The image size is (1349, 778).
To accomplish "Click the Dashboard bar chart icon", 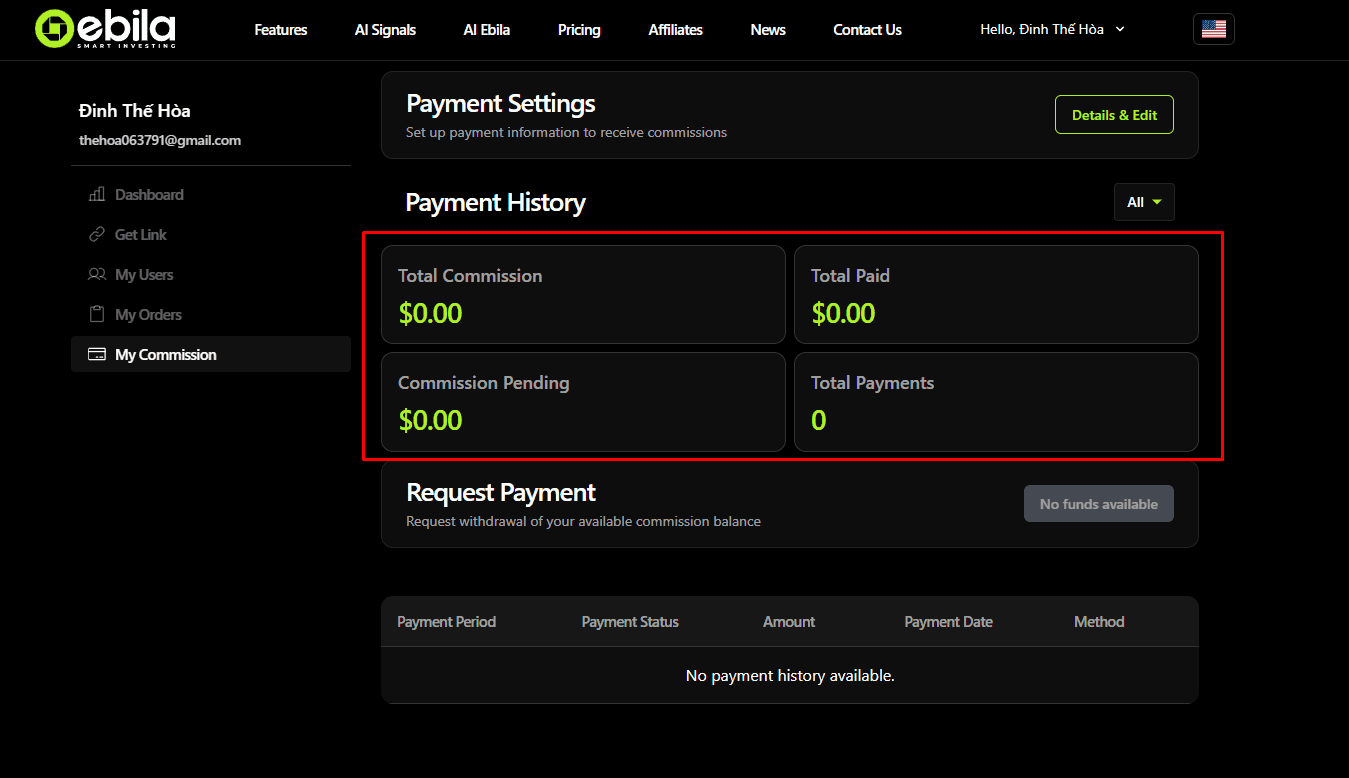I will pyautogui.click(x=97, y=195).
